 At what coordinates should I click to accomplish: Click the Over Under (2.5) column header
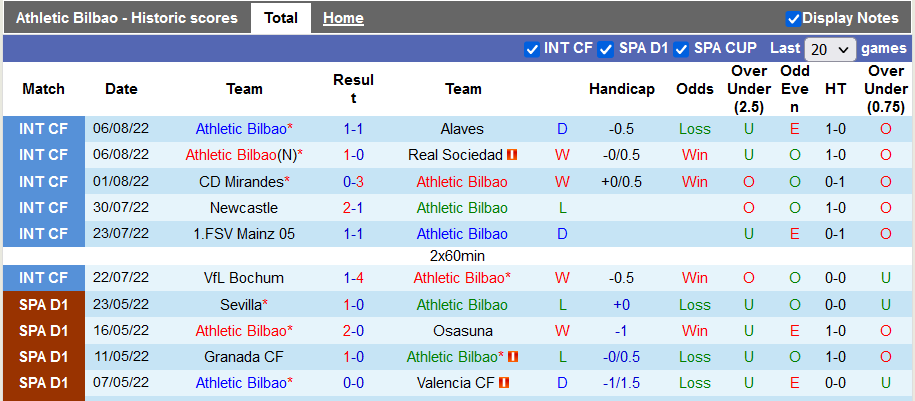(x=749, y=89)
